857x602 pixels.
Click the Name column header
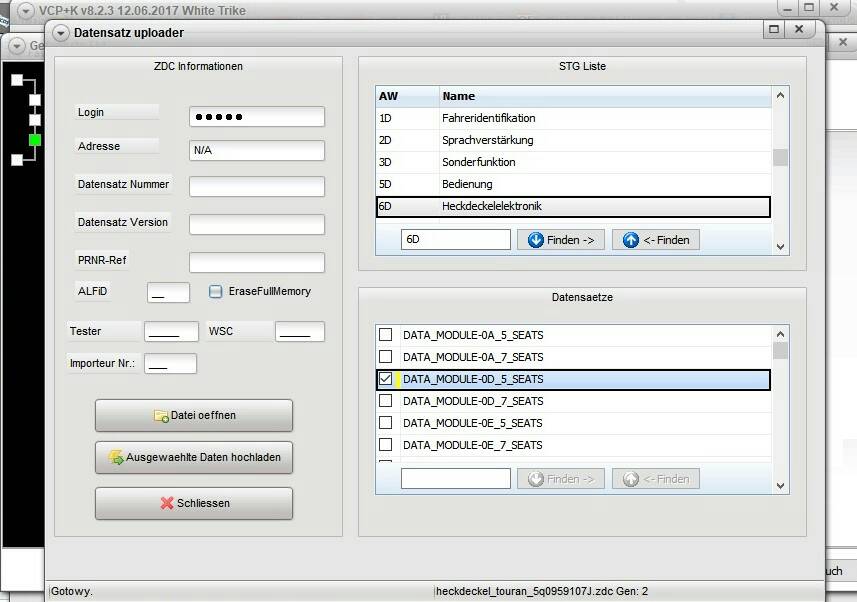605,96
